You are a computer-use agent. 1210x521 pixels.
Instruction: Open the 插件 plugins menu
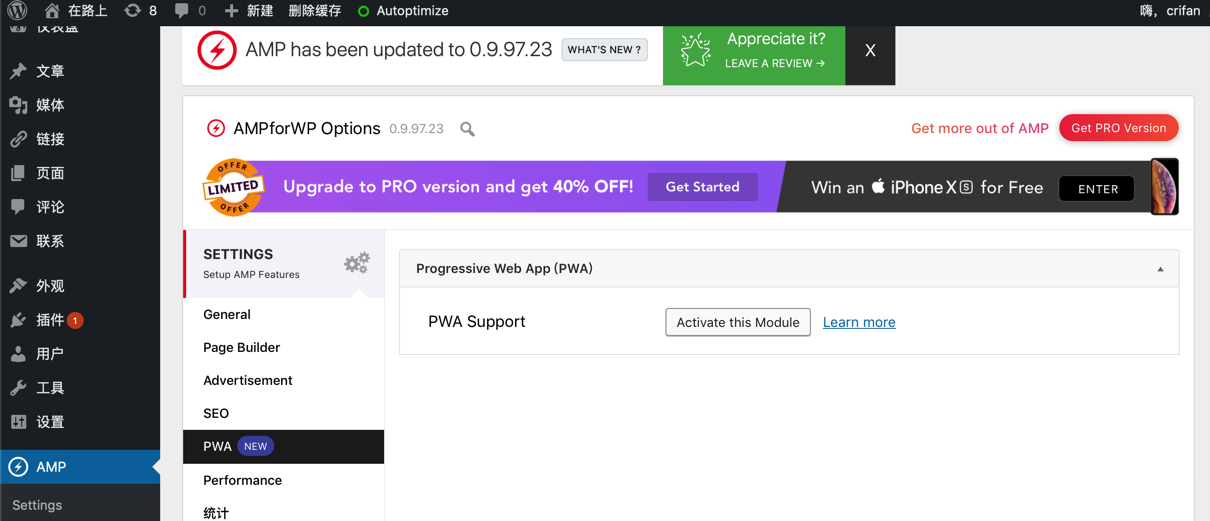point(50,320)
